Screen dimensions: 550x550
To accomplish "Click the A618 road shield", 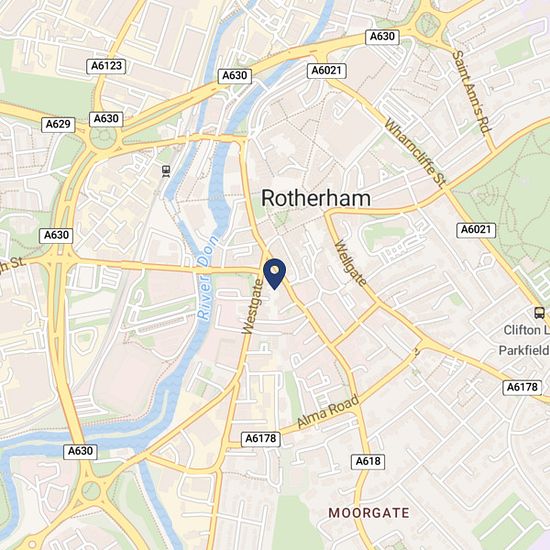I will click(x=368, y=461).
